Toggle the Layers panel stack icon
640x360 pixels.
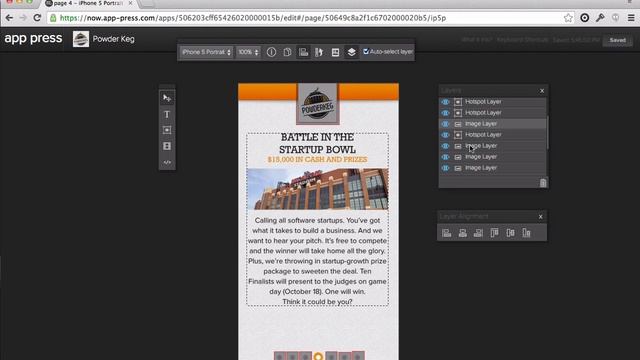pyautogui.click(x=351, y=52)
